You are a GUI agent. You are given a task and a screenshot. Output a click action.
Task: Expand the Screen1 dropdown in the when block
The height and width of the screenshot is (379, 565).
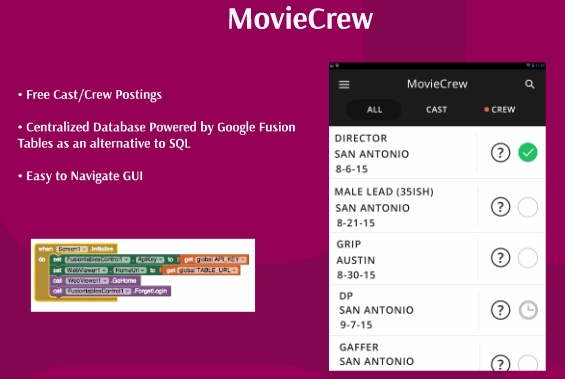coord(72,249)
